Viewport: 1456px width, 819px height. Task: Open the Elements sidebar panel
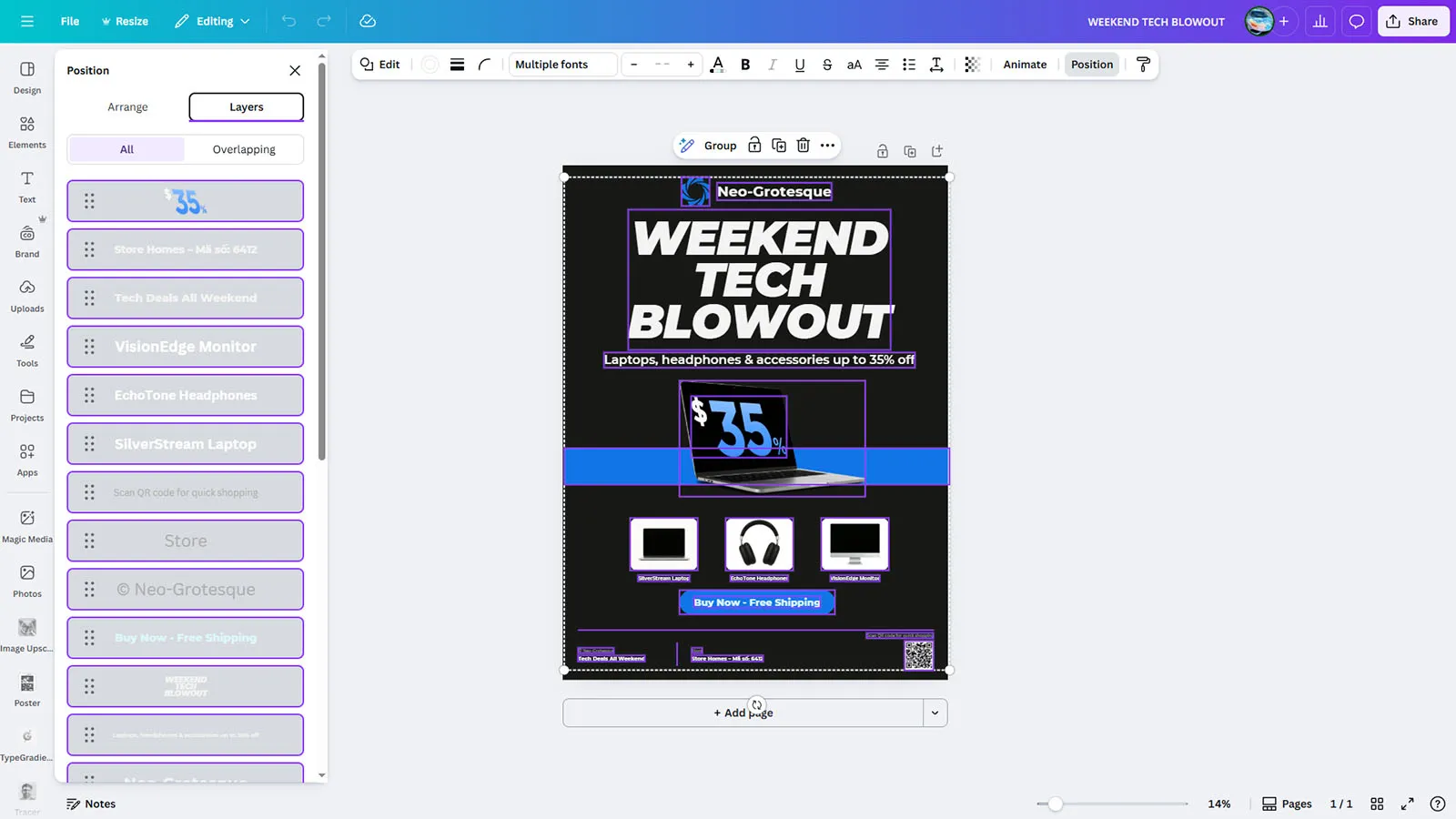point(27,132)
